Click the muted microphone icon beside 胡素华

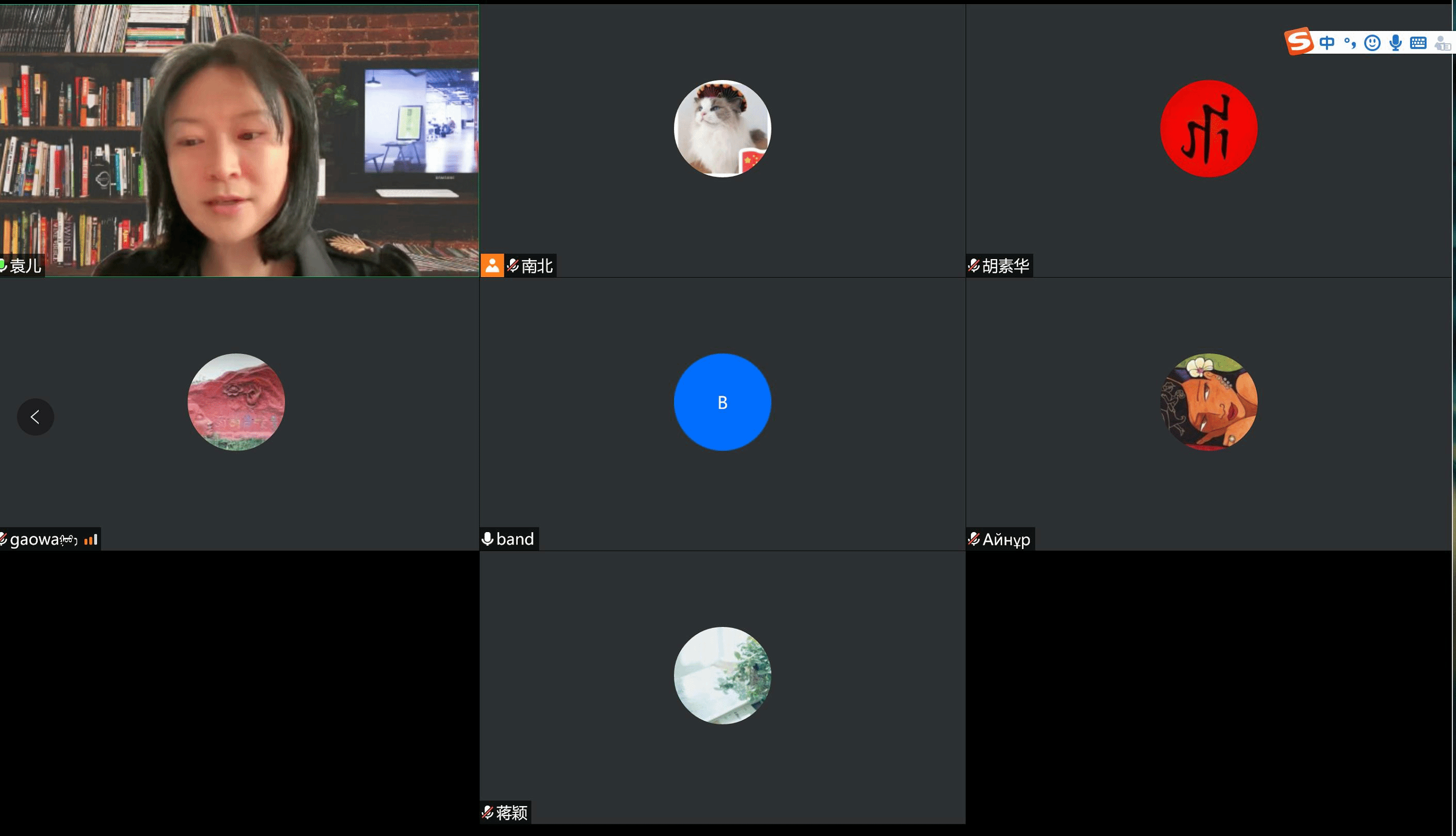pyautogui.click(x=974, y=266)
